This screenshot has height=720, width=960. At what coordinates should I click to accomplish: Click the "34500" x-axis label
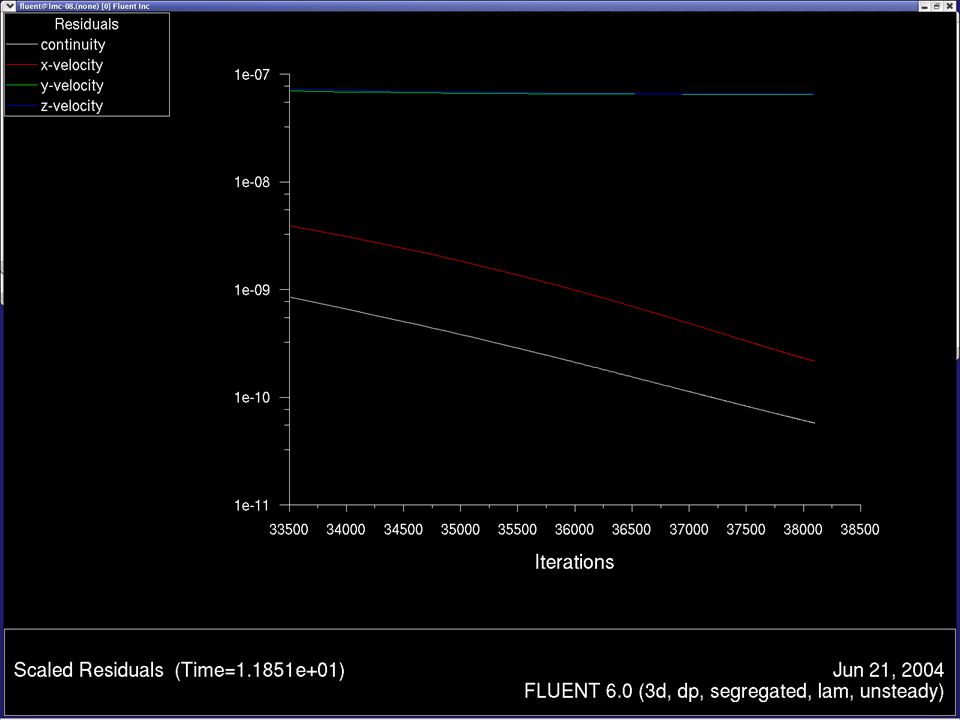(403, 530)
